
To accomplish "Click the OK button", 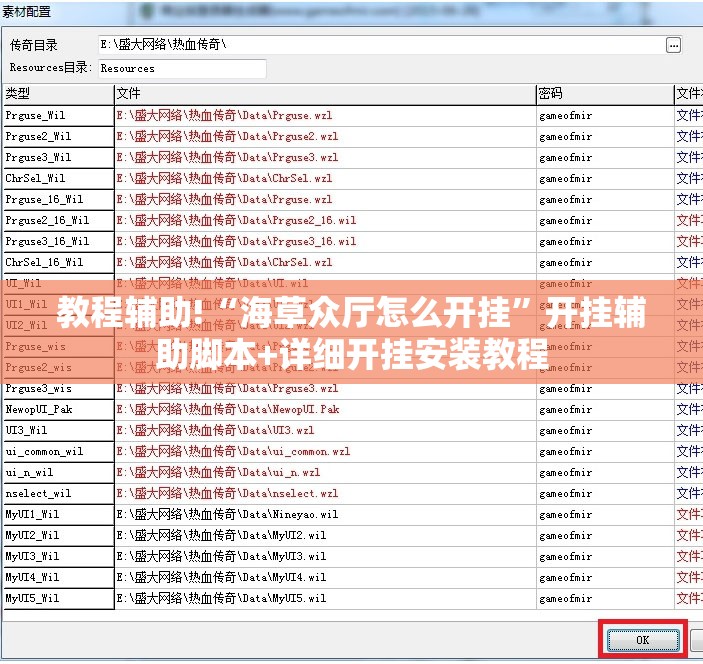I will (x=642, y=640).
